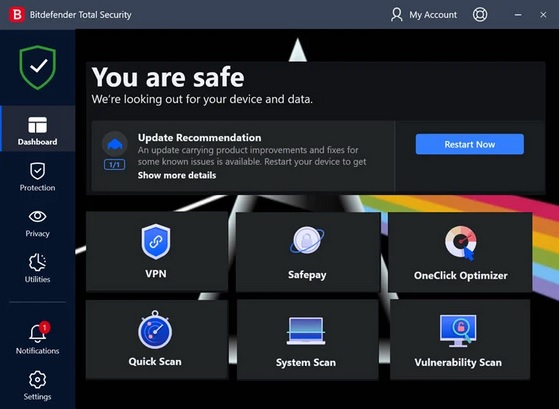Open My Account
The image size is (559, 409).
(424, 15)
